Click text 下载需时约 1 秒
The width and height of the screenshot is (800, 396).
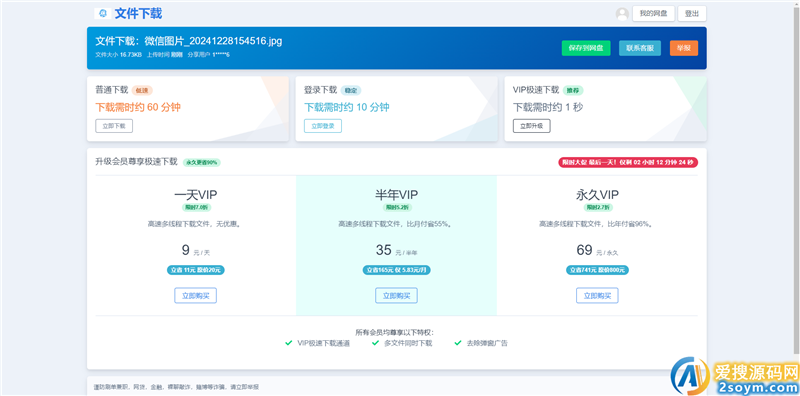pos(548,107)
